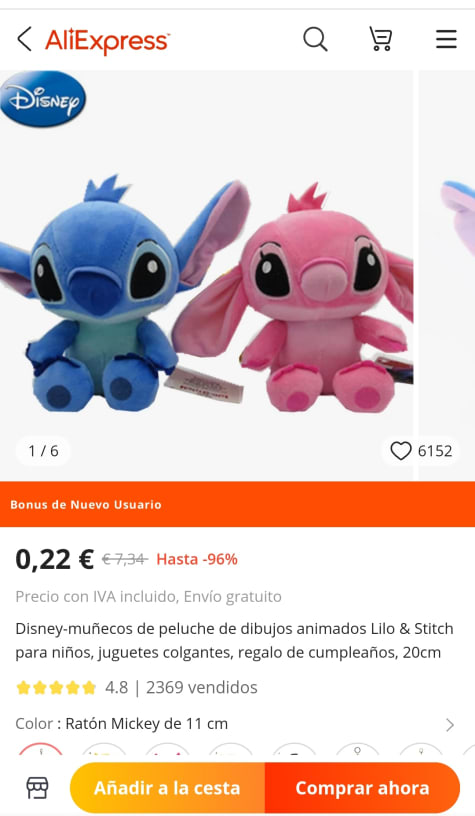Click the AliExpress logo

coord(108,41)
